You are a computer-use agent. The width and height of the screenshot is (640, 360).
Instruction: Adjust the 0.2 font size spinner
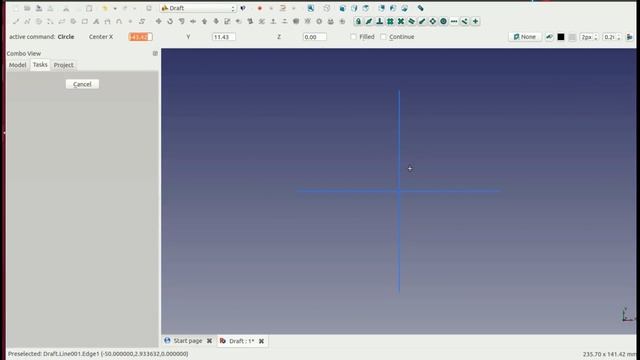pos(611,37)
